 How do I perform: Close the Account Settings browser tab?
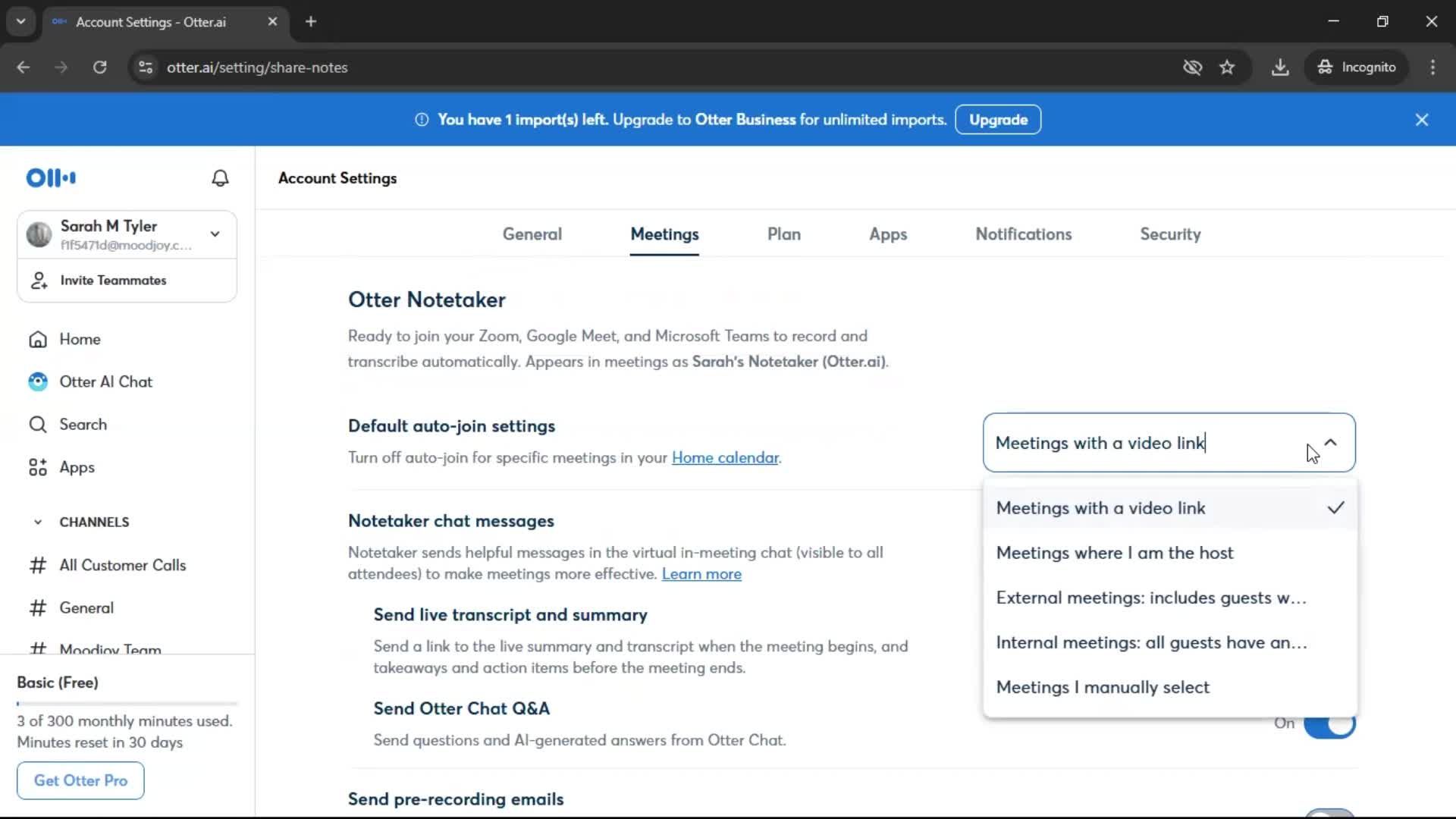point(272,21)
